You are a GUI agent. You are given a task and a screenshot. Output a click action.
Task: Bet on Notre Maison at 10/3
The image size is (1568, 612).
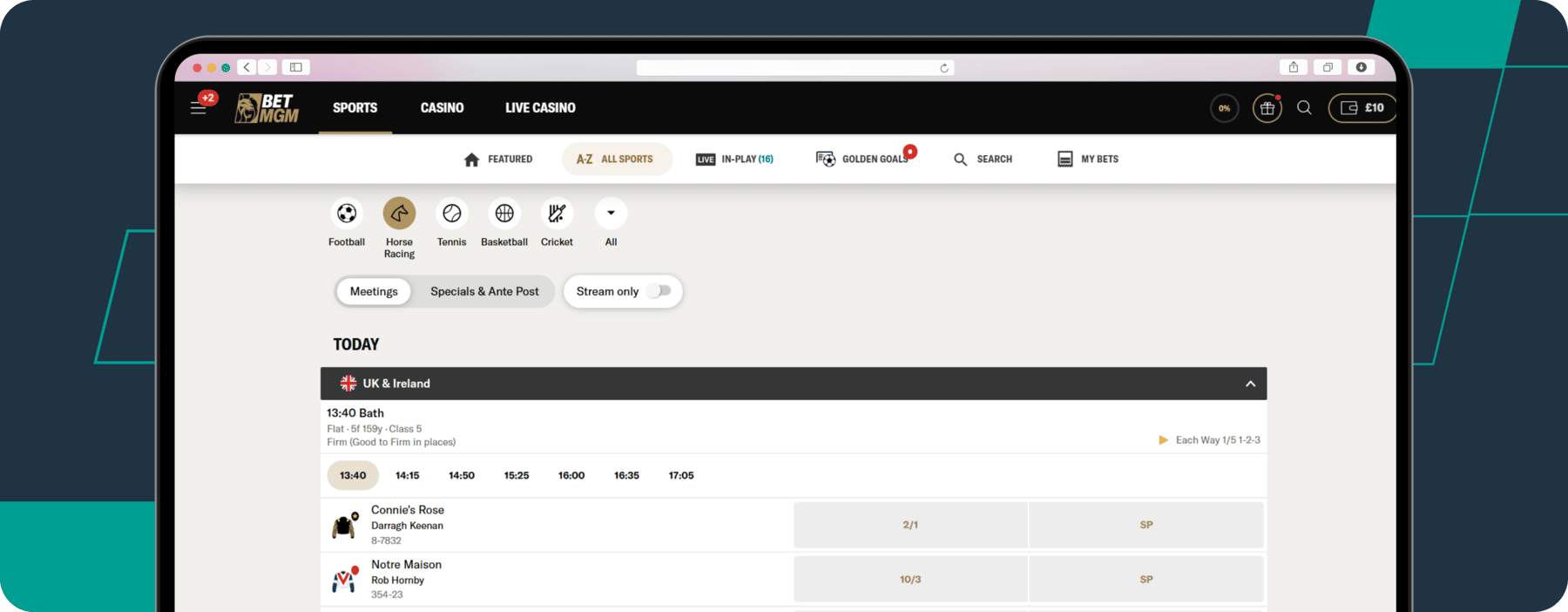click(x=910, y=579)
